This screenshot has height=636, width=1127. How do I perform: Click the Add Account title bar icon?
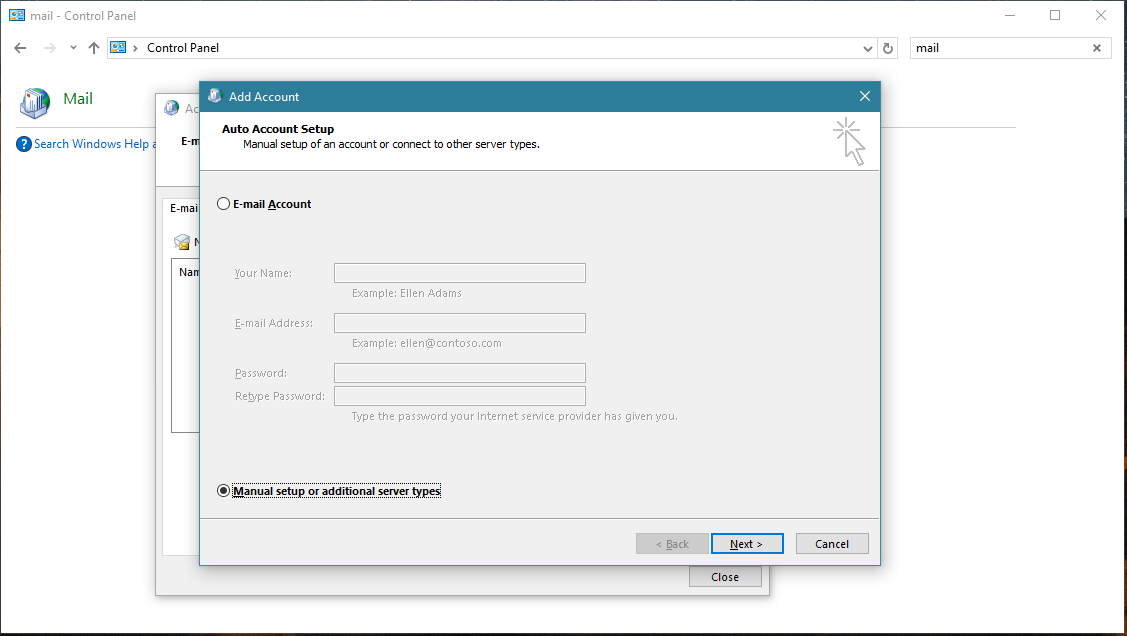[x=214, y=96]
